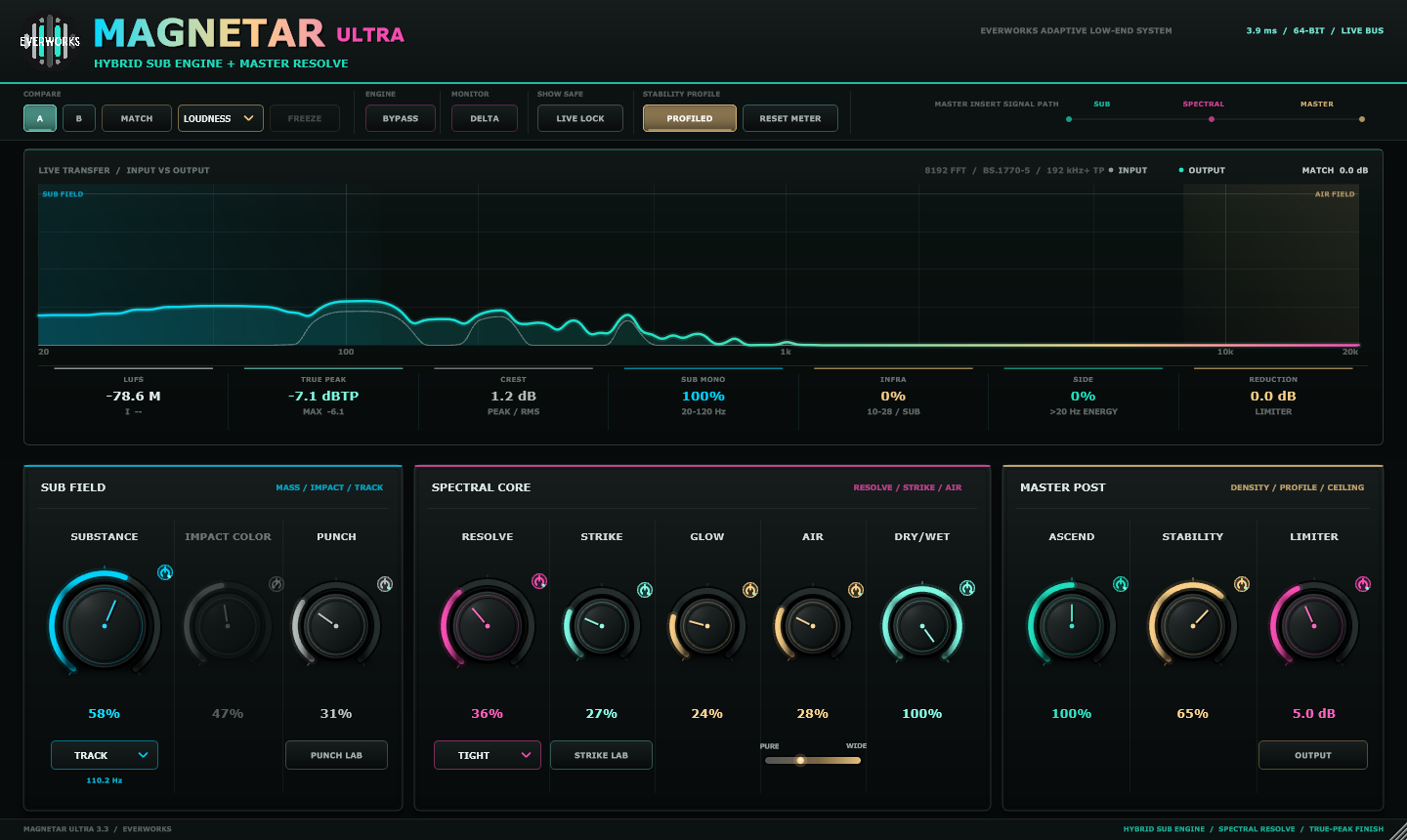
Task: Click the -7.1 dBTP true peak reading
Action: 323,396
